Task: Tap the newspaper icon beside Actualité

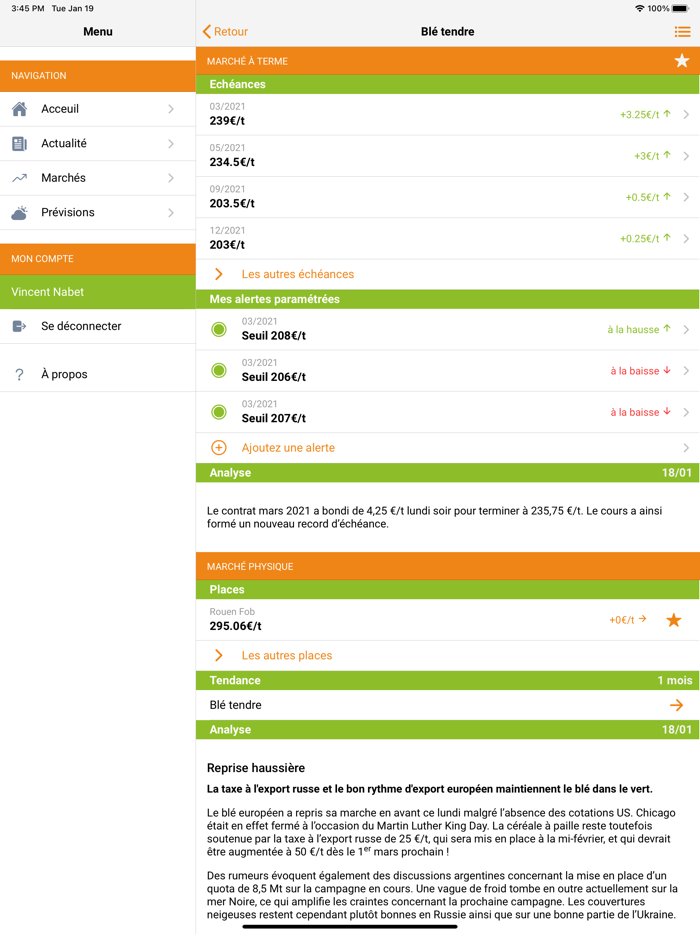Action: click(x=20, y=144)
